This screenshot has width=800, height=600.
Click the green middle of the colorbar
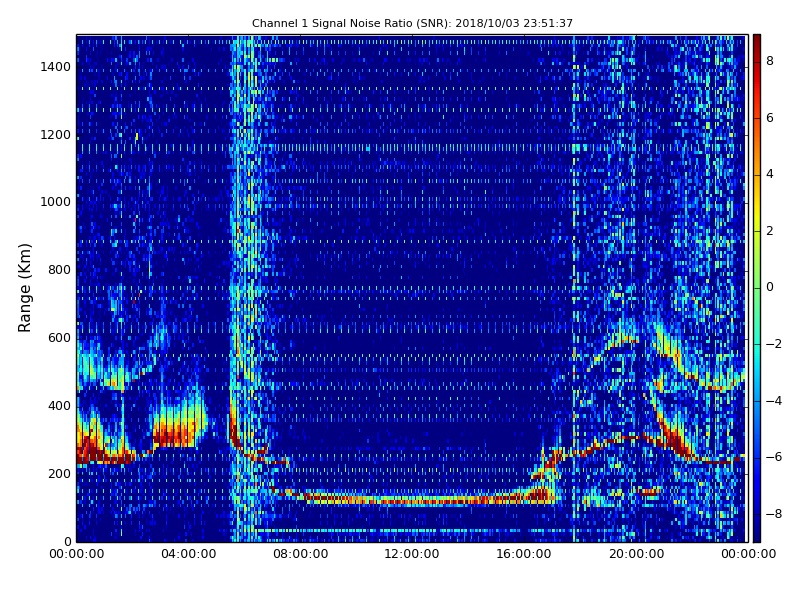coord(757,288)
